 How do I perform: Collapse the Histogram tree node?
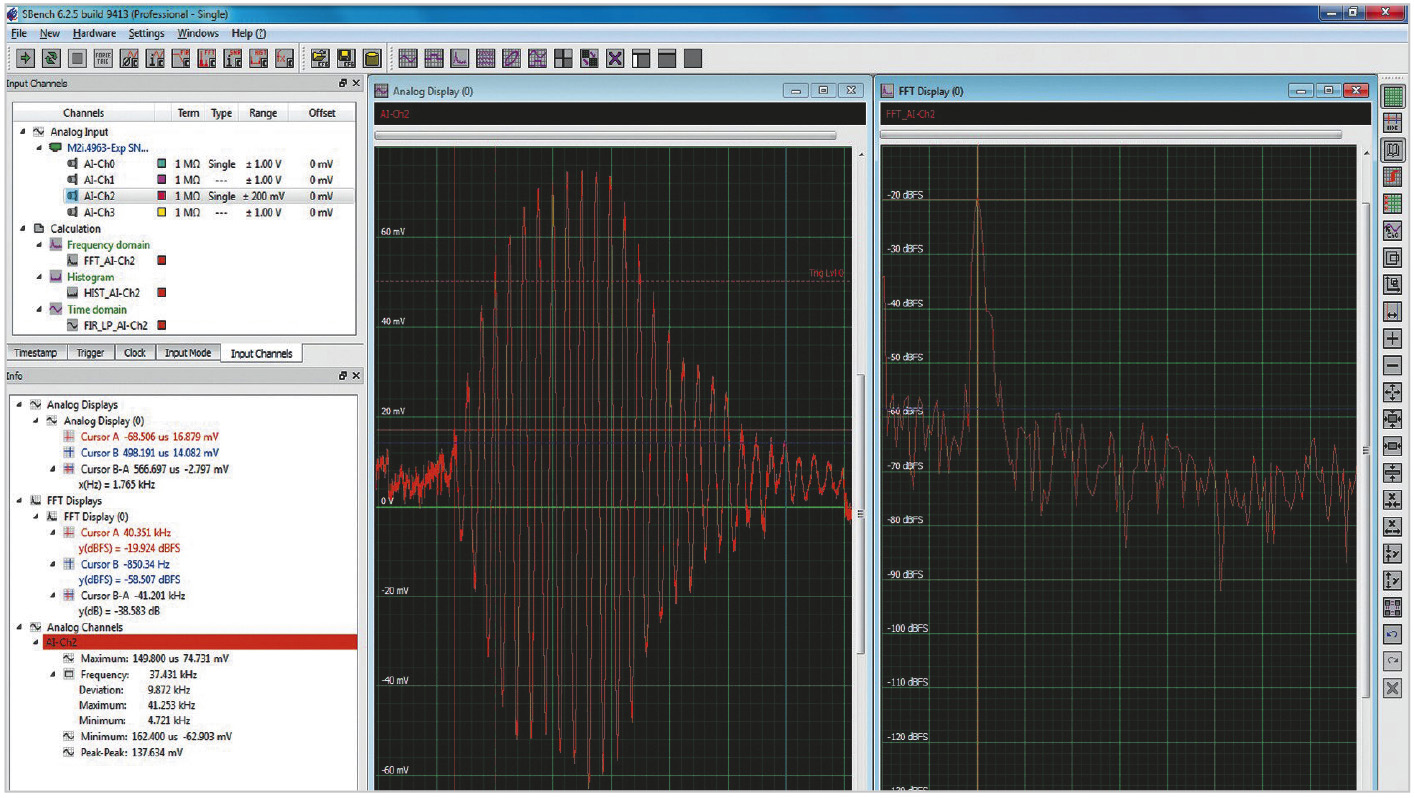click(x=39, y=277)
